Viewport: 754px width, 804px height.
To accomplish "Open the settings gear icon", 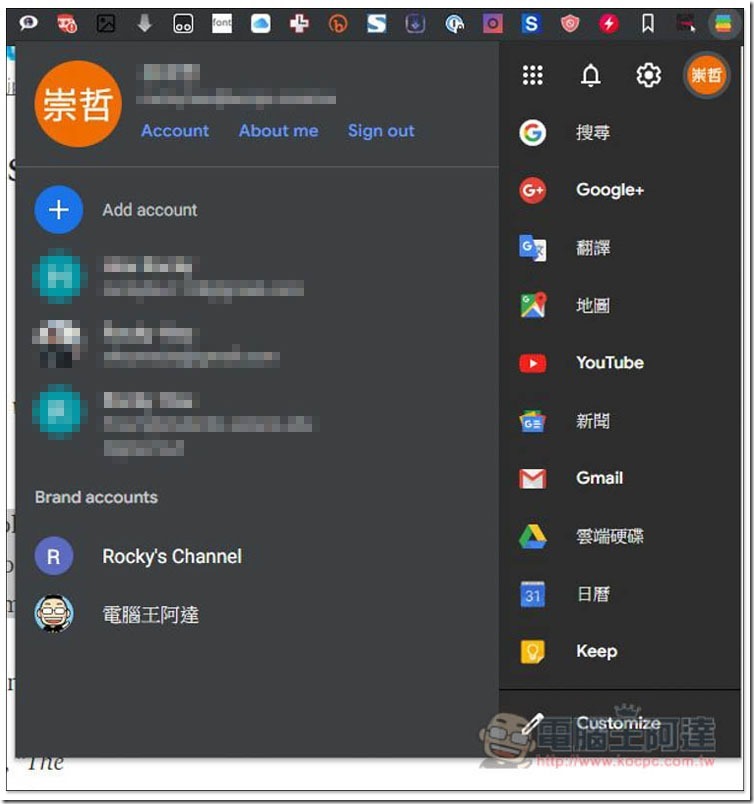I will [x=648, y=75].
